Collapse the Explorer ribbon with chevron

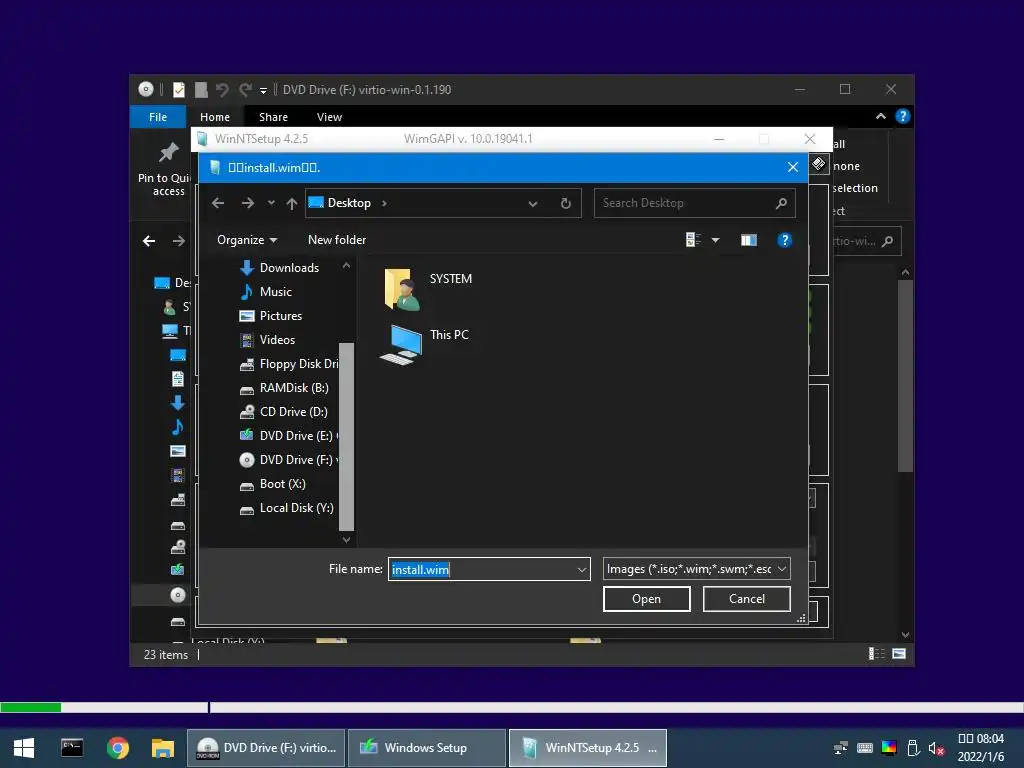point(881,116)
